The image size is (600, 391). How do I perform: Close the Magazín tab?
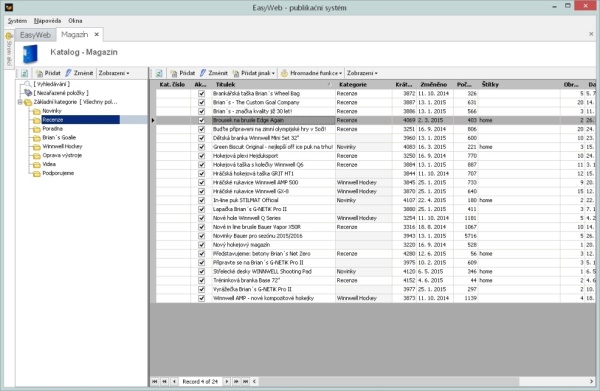point(97,34)
